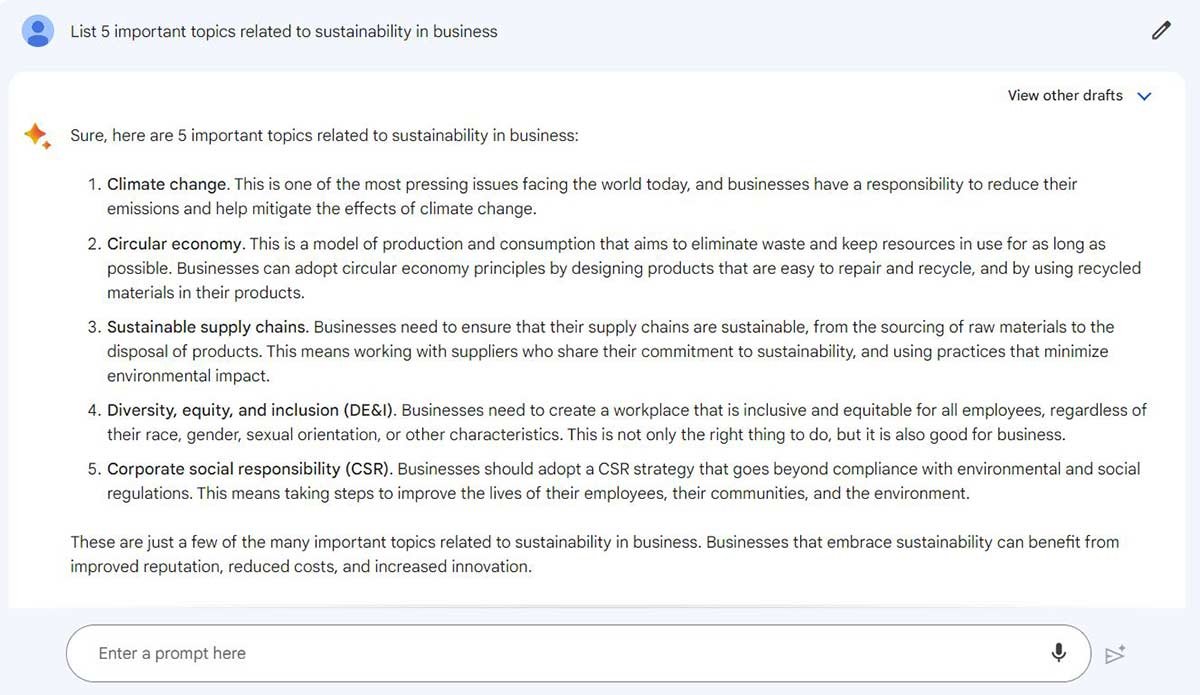
Task: Start voice input with the microphone icon
Action: coord(1059,653)
